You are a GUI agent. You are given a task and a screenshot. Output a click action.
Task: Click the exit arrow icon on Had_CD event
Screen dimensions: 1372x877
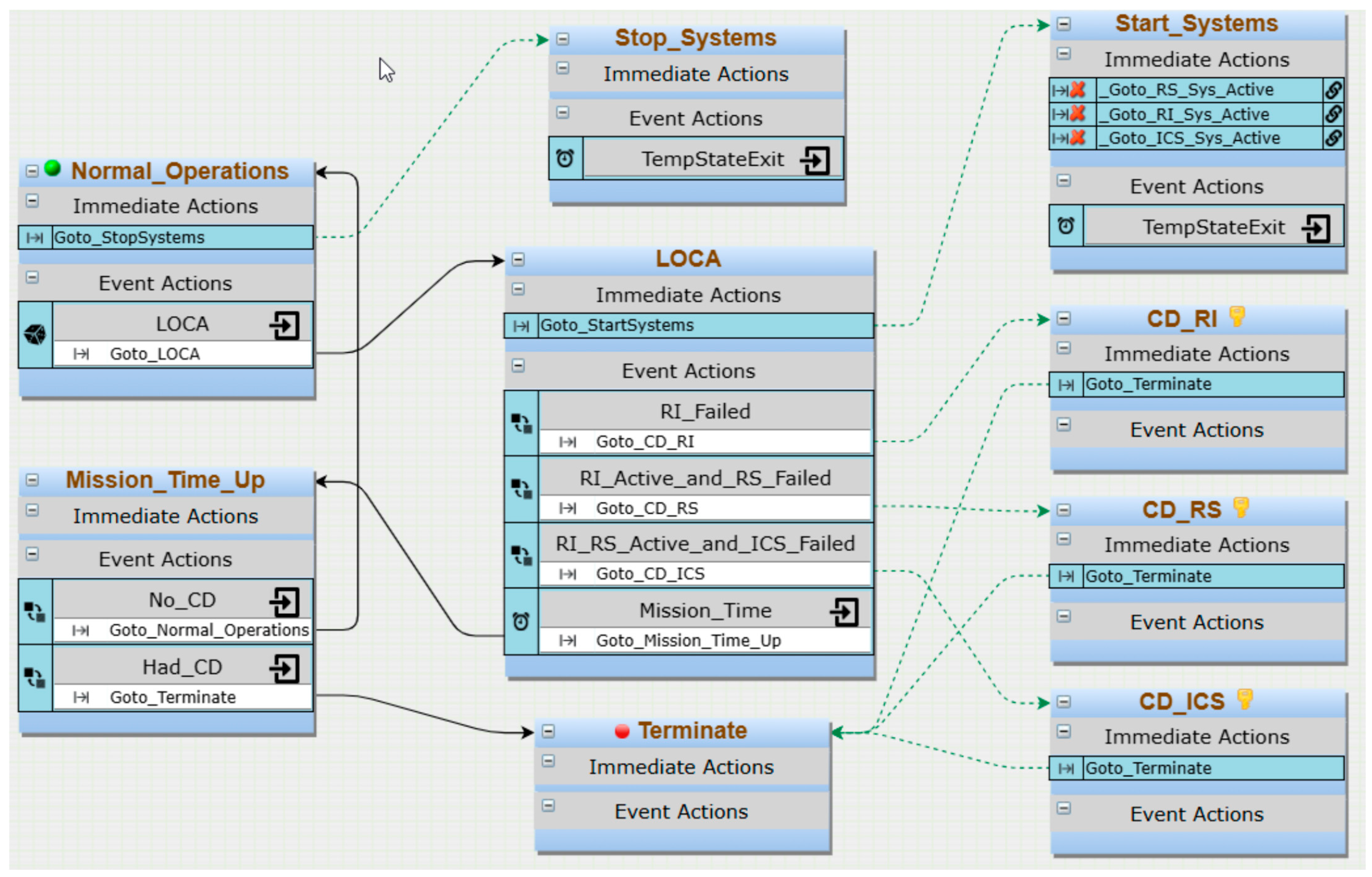coord(284,668)
